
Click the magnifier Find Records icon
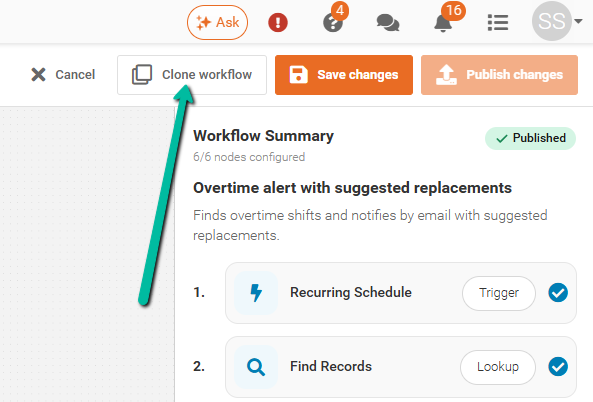[256, 367]
